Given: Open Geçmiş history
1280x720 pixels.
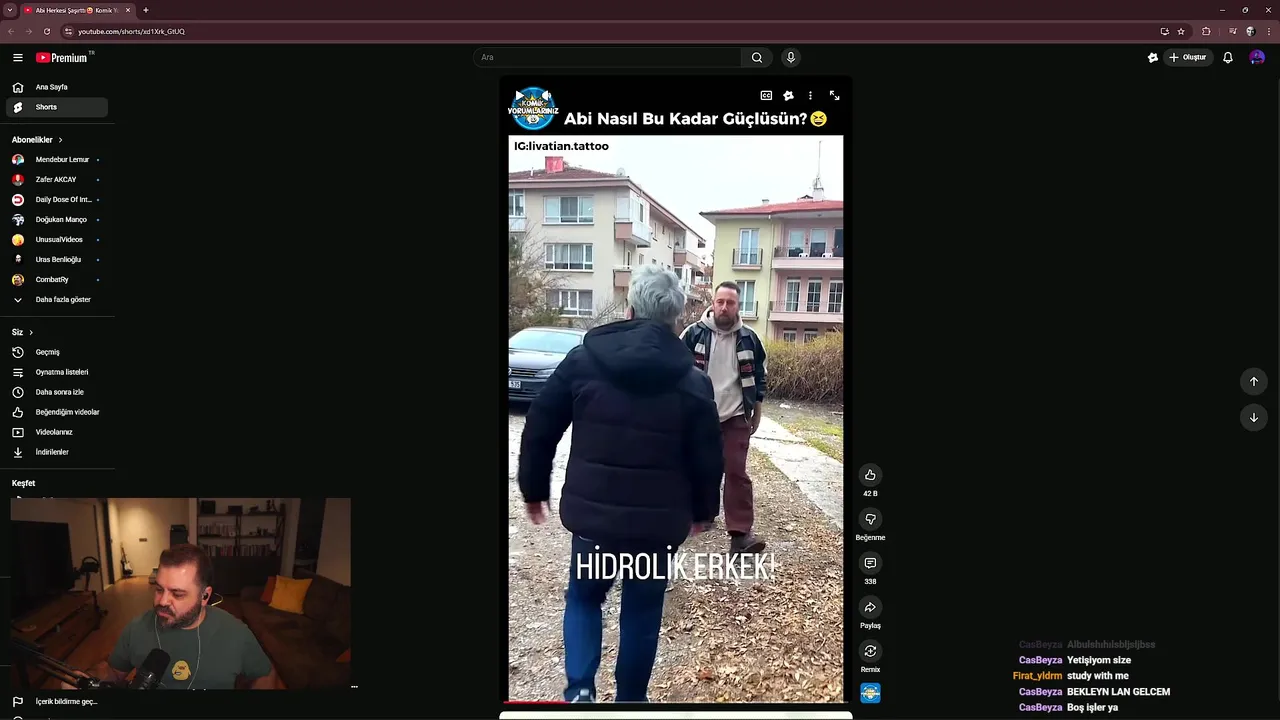Looking at the screenshot, I should pos(57,352).
